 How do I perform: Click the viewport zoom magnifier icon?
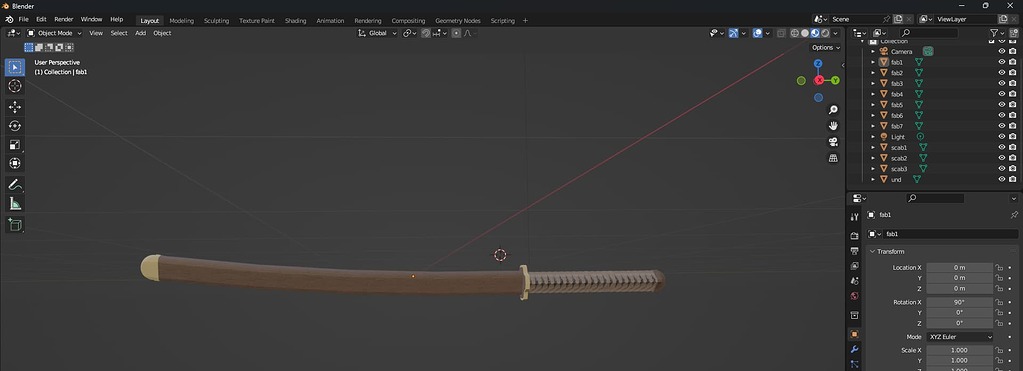point(833,110)
